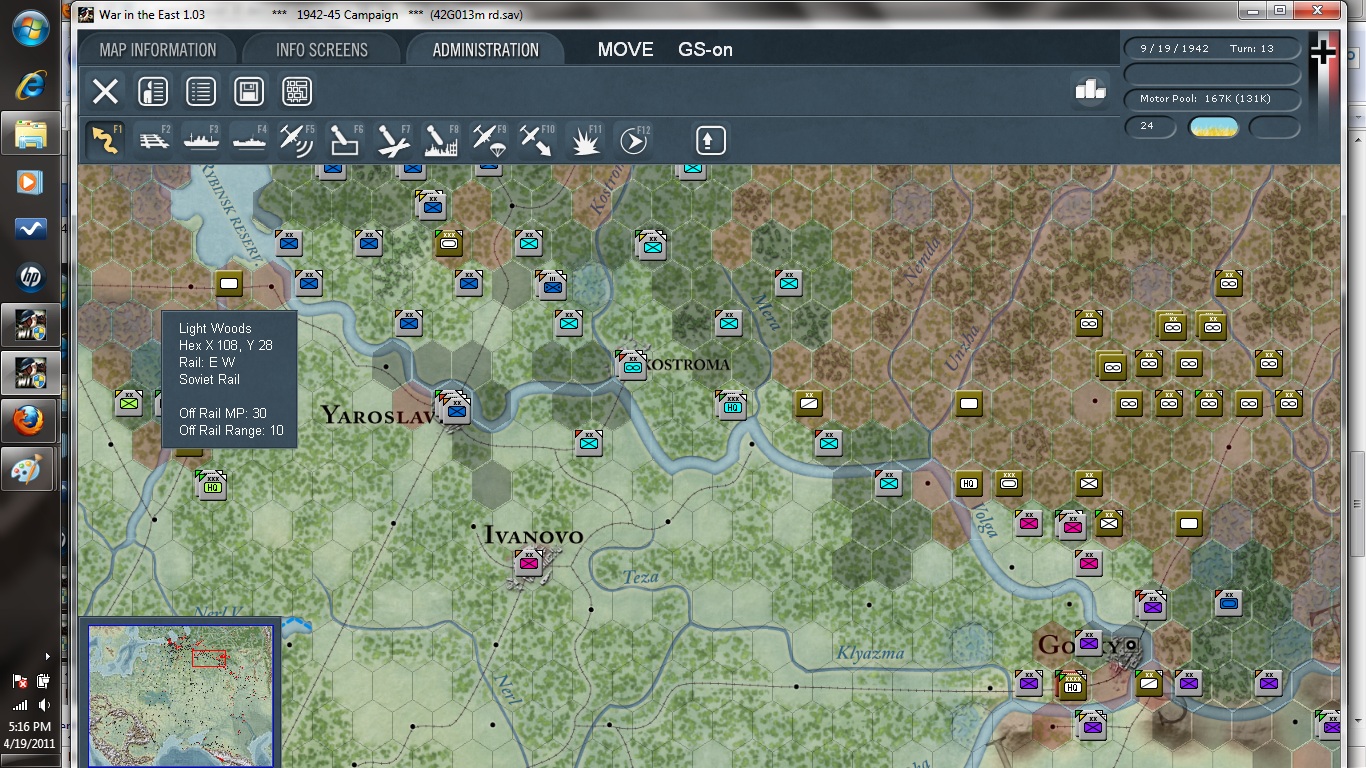
Task: Launch Internet Explorer from taskbar
Action: [x=30, y=85]
